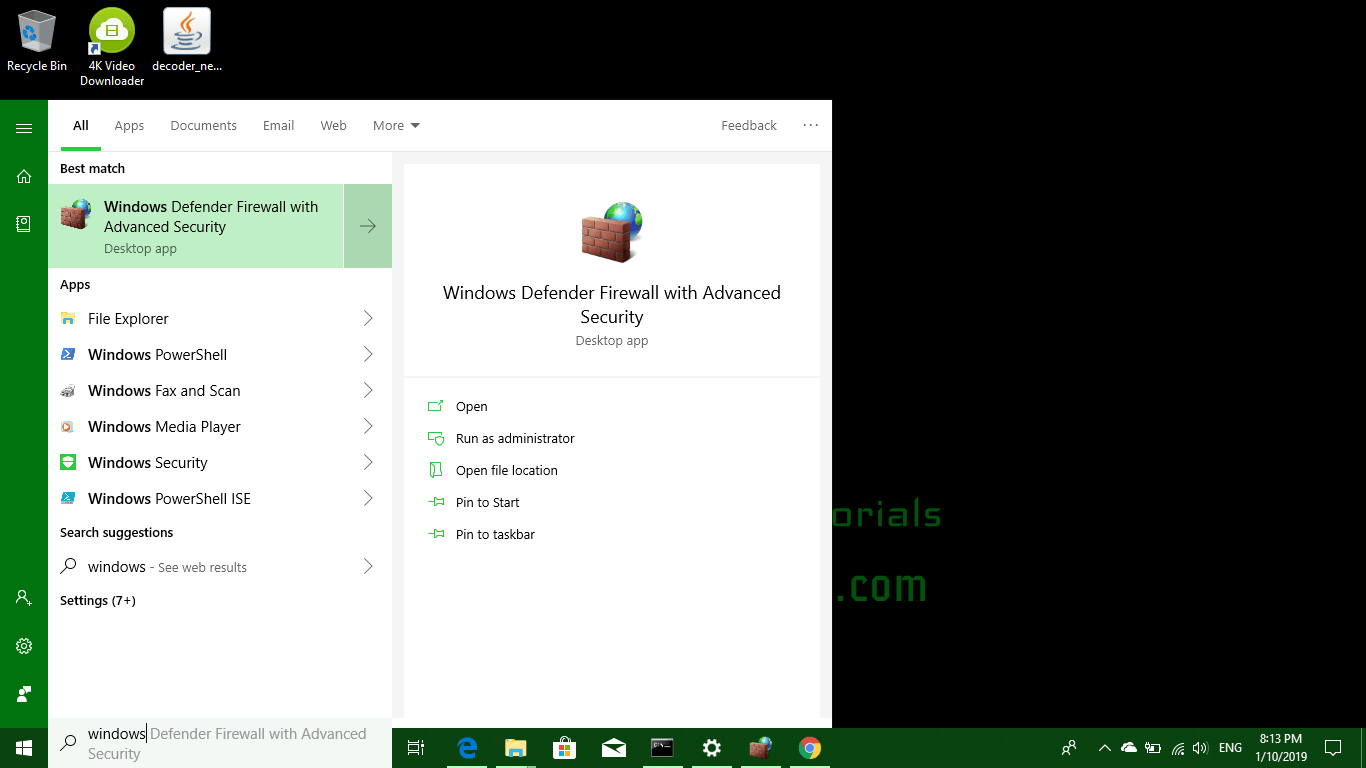Click the Feedback link in the search header
The height and width of the screenshot is (768, 1366).
[x=749, y=126]
